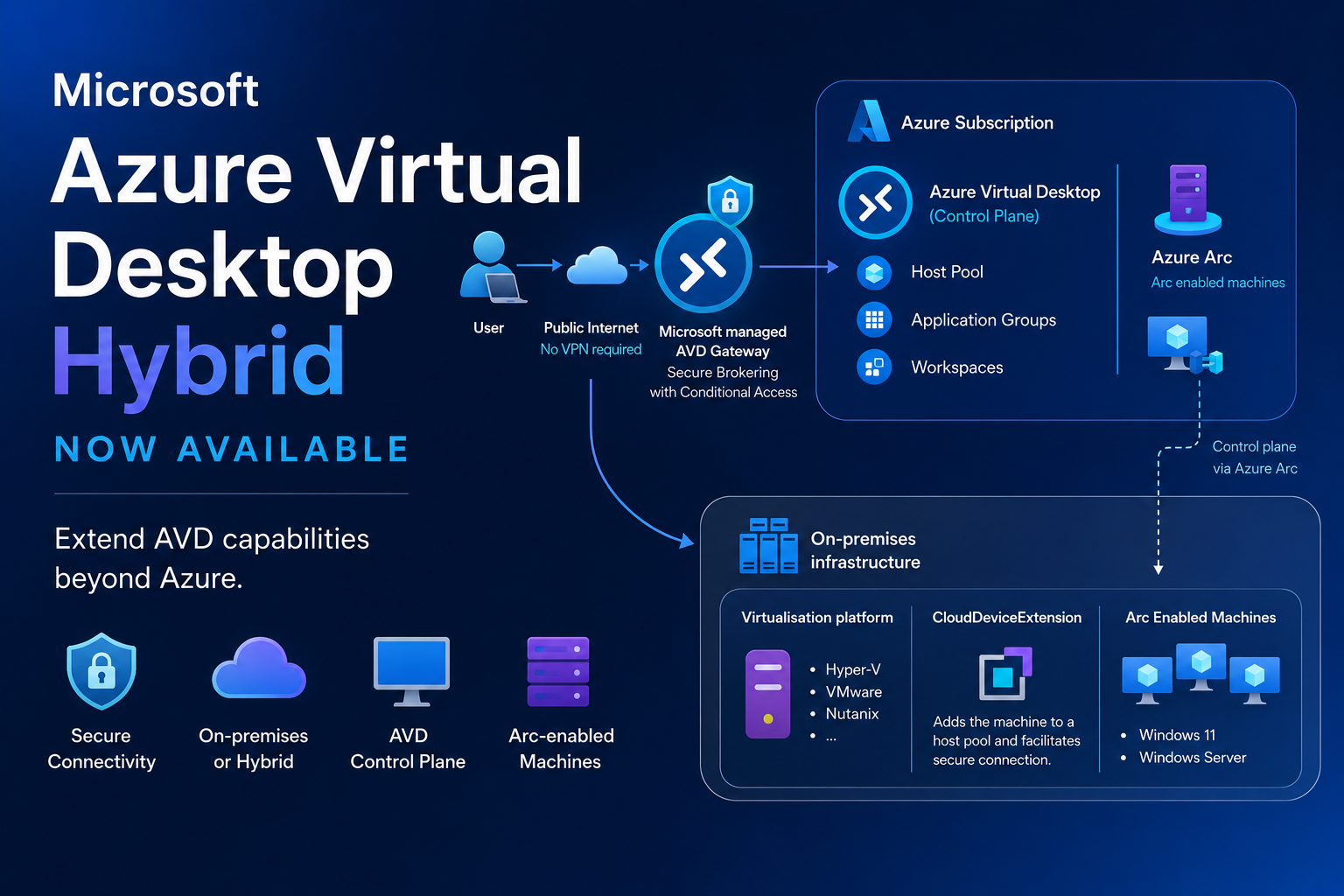Select the 'Host Pool' label
Image resolution: width=1344 pixels, height=896 pixels.
pyautogui.click(x=948, y=272)
